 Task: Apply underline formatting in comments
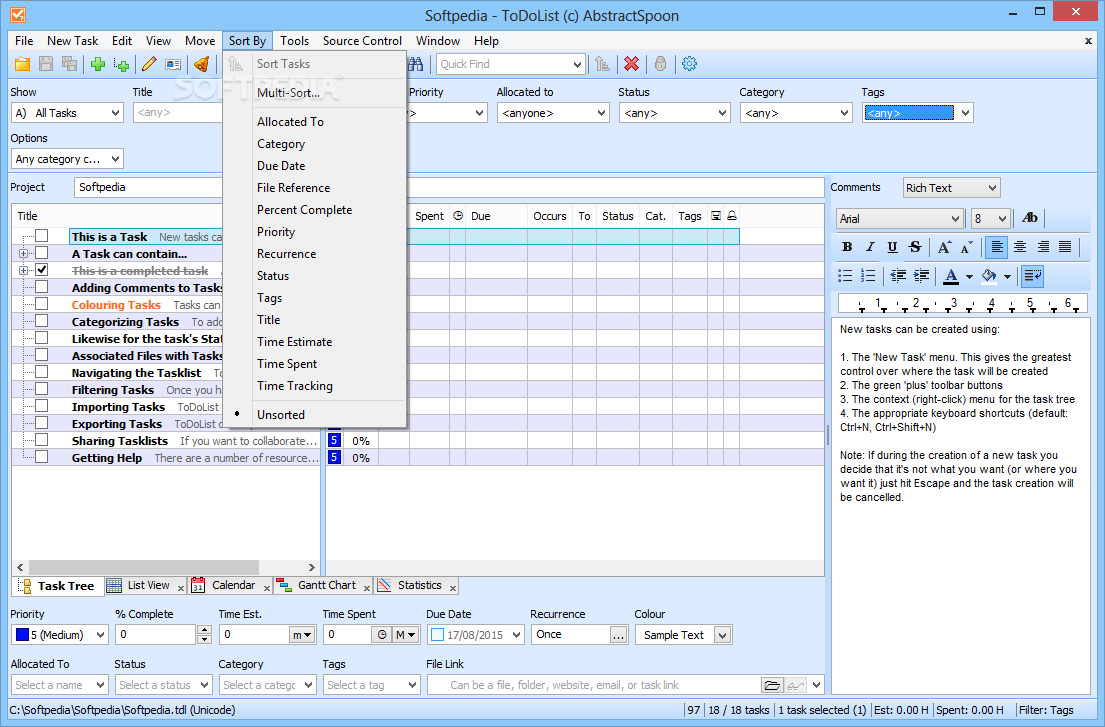tap(892, 247)
